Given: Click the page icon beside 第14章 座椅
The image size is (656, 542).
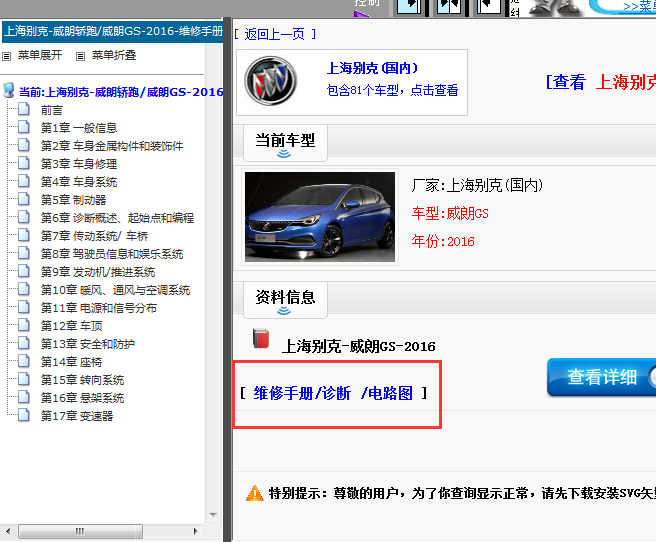Looking at the screenshot, I should point(24,361).
